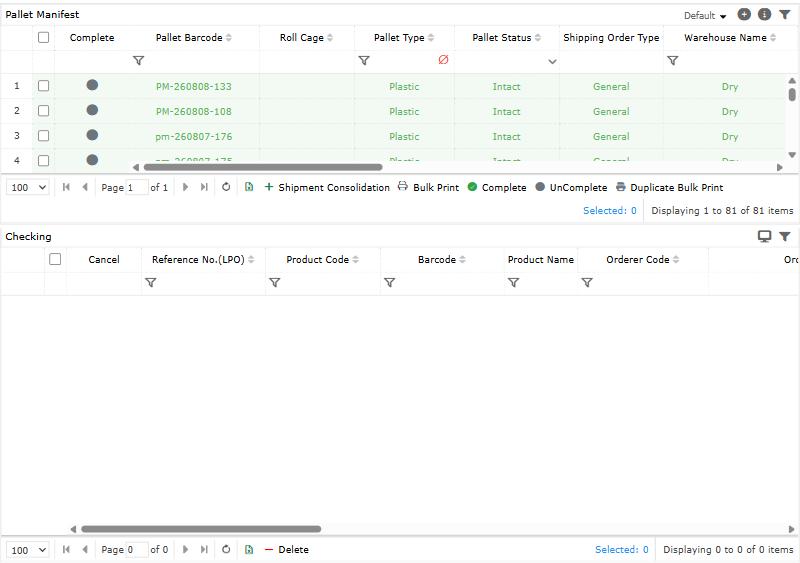Viewport: 800px width, 563px height.
Task: Open Pallet Manifest page size dropdown showing 100
Action: [x=28, y=187]
